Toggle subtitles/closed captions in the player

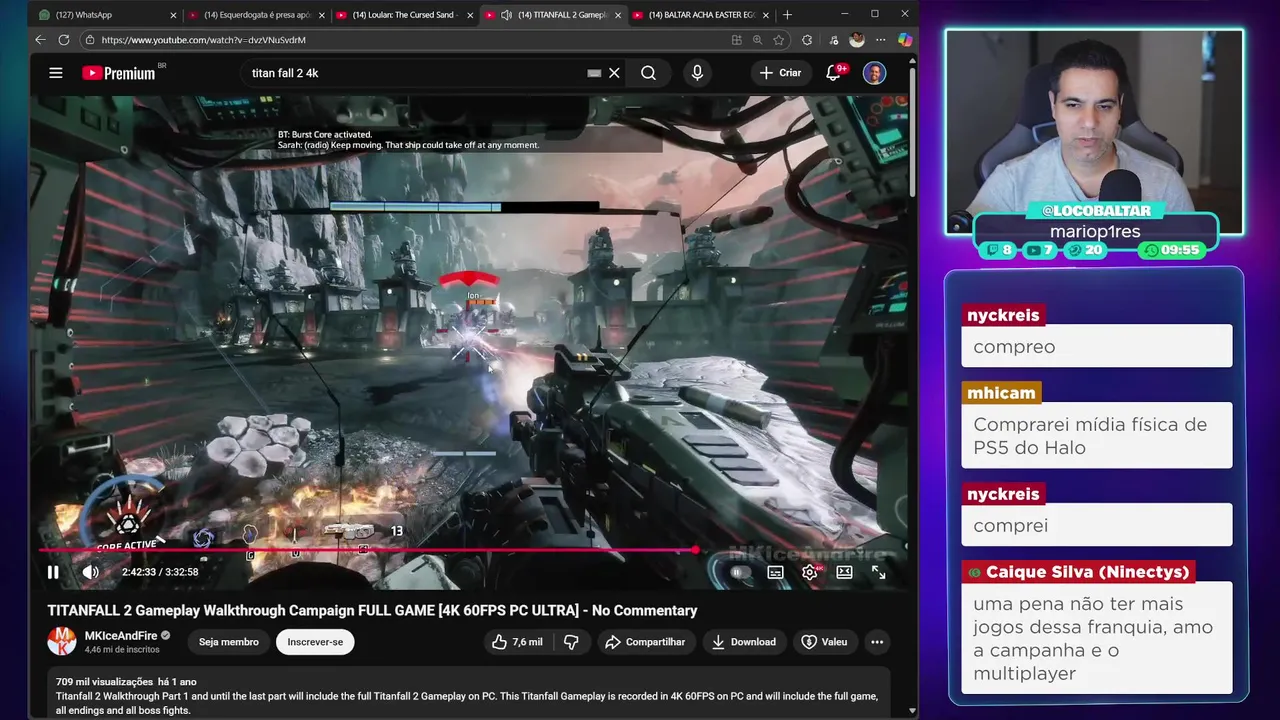775,572
